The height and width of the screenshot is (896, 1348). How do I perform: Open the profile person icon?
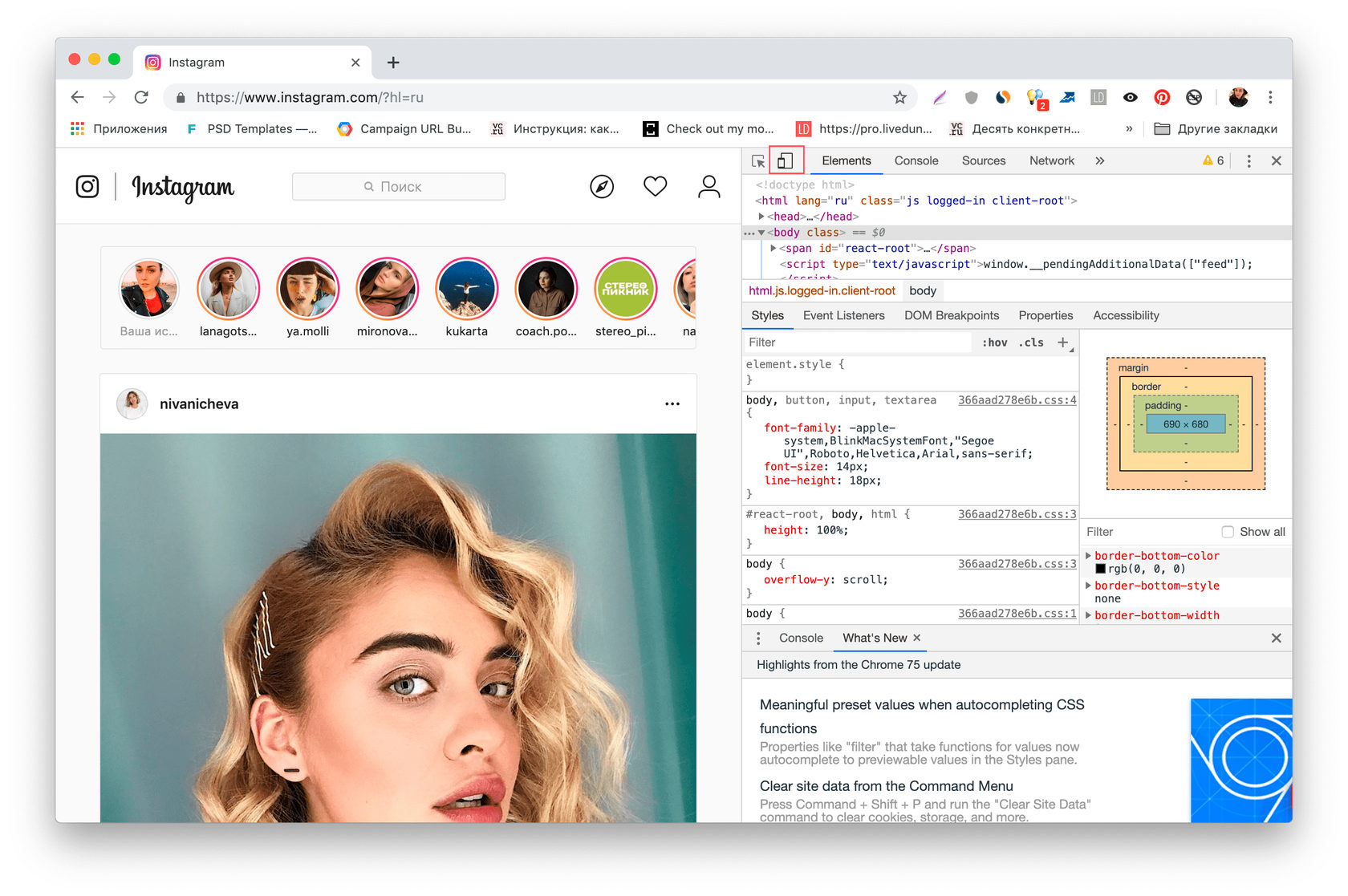tap(709, 187)
